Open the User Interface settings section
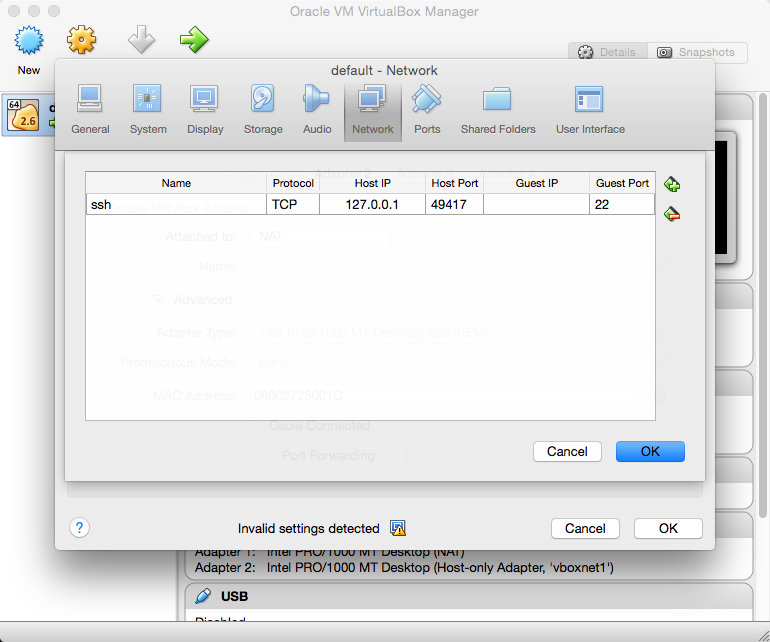This screenshot has height=642, width=770. coord(590,110)
